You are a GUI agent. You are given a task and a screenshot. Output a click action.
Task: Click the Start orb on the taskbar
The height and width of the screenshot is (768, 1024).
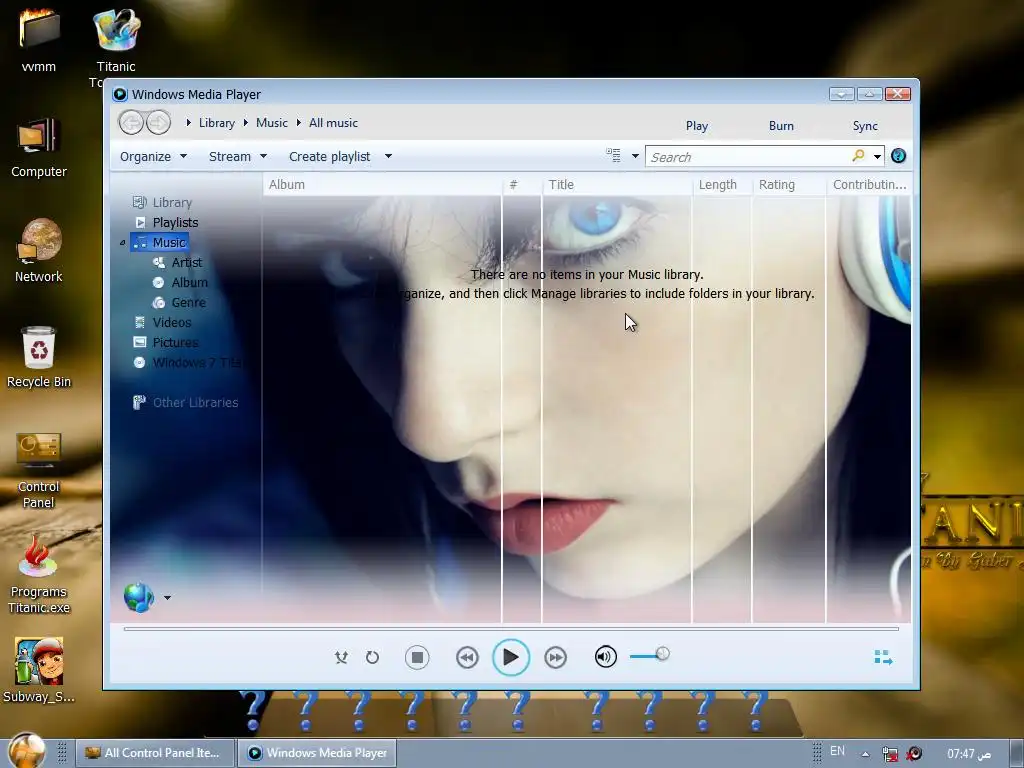26,751
